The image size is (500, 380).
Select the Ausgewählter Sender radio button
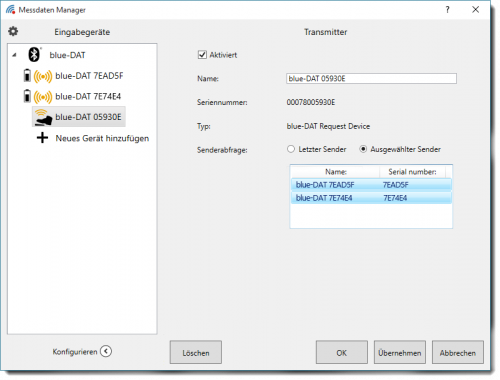(x=363, y=149)
